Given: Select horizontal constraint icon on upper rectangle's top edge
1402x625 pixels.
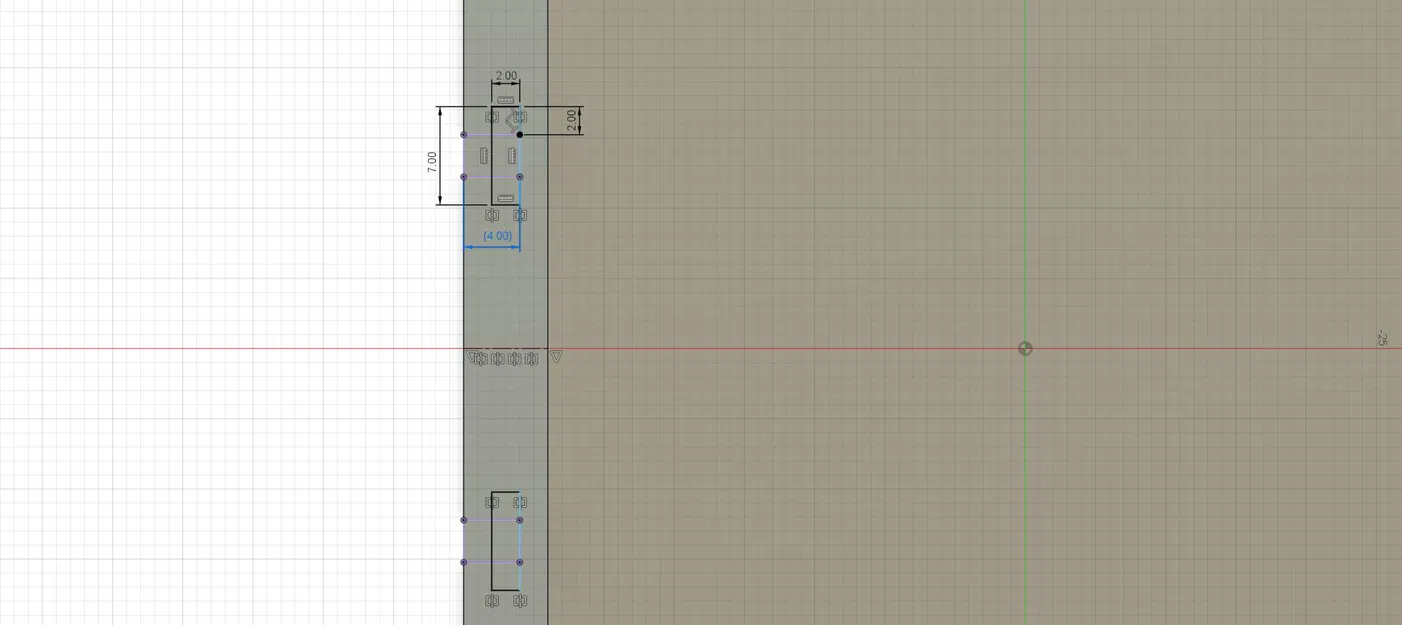Looking at the screenshot, I should click(x=506, y=100).
